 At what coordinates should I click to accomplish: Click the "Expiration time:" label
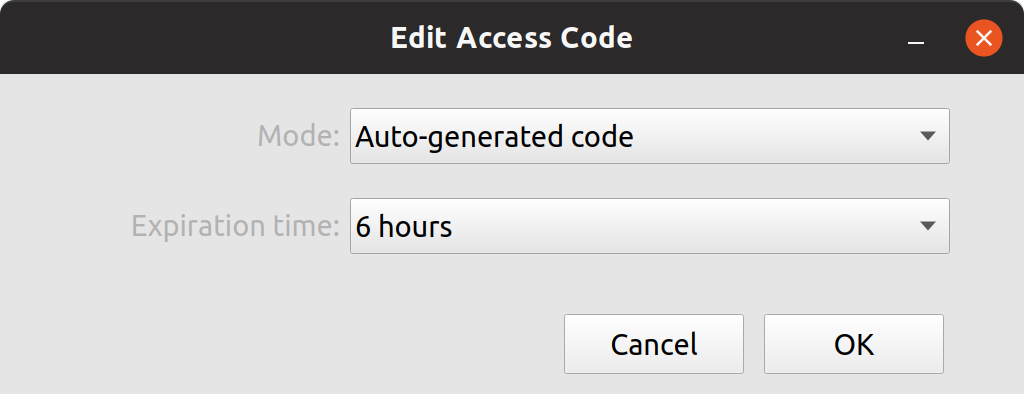pos(236,227)
